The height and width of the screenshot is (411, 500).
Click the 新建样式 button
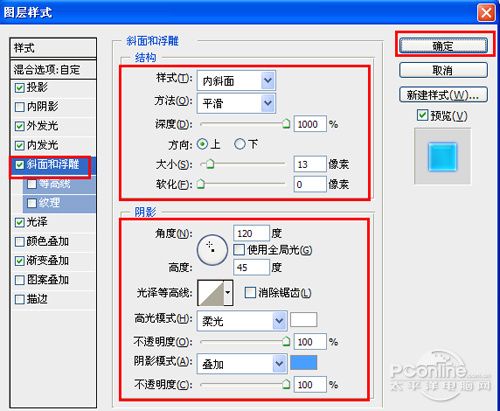click(443, 95)
